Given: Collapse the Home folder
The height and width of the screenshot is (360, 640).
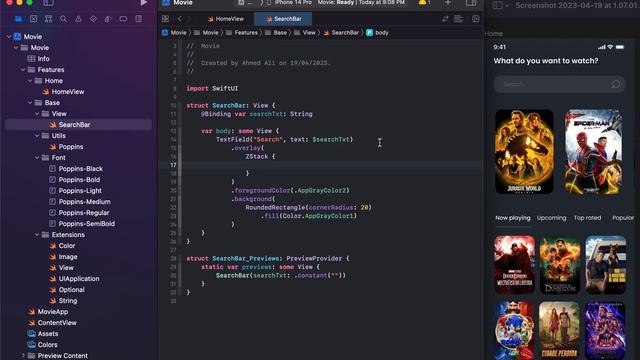Looking at the screenshot, I should tap(30, 81).
